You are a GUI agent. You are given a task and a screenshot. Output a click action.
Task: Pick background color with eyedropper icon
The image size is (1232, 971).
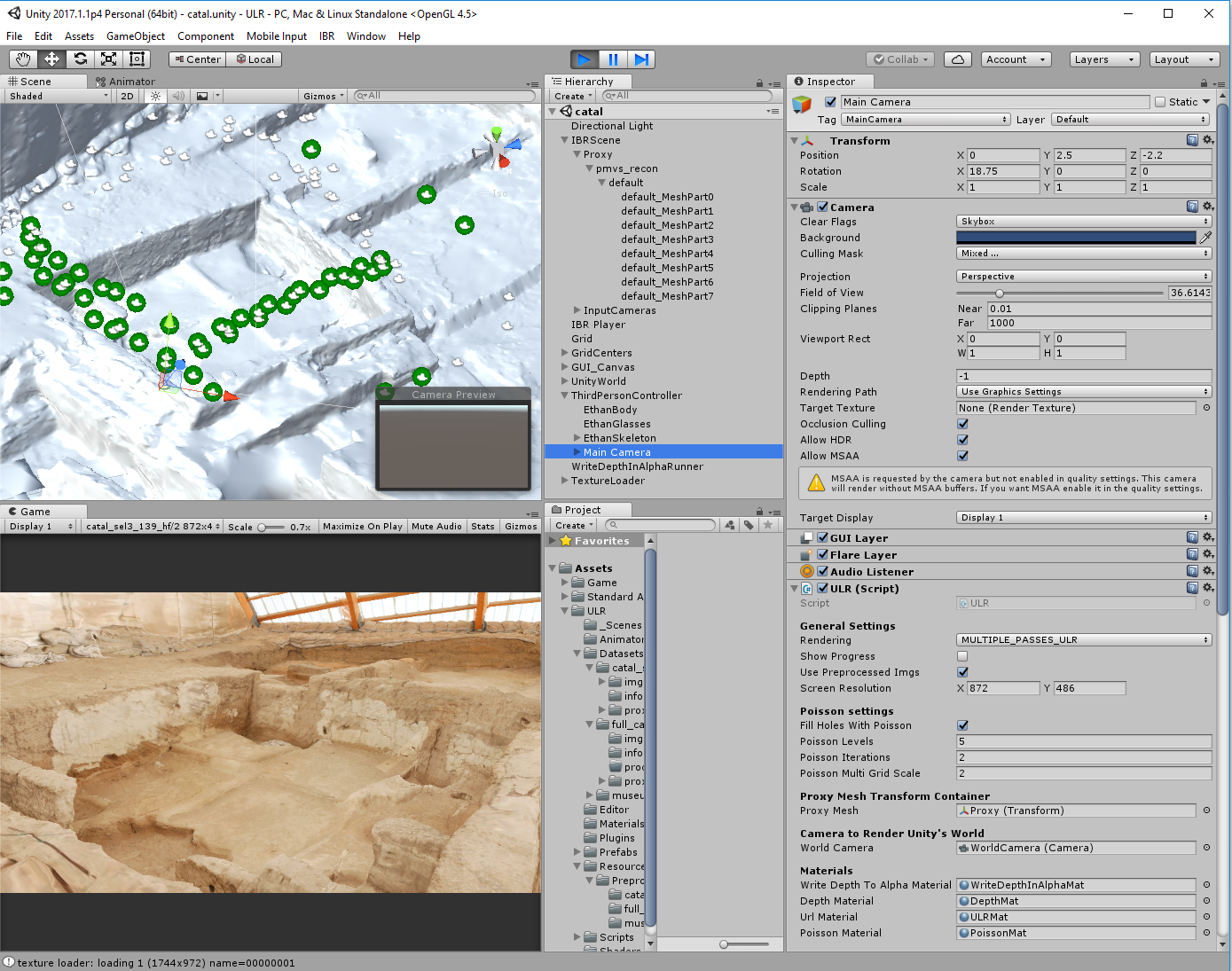point(1205,238)
